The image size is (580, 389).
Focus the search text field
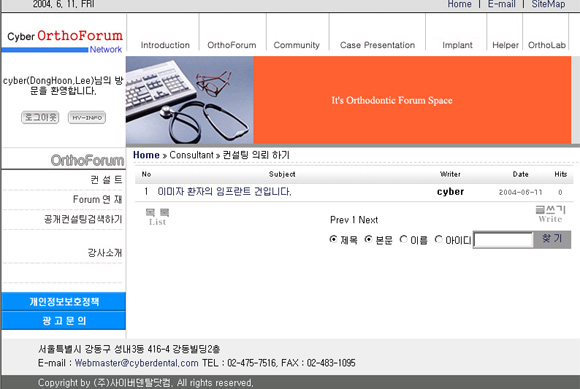(503, 240)
